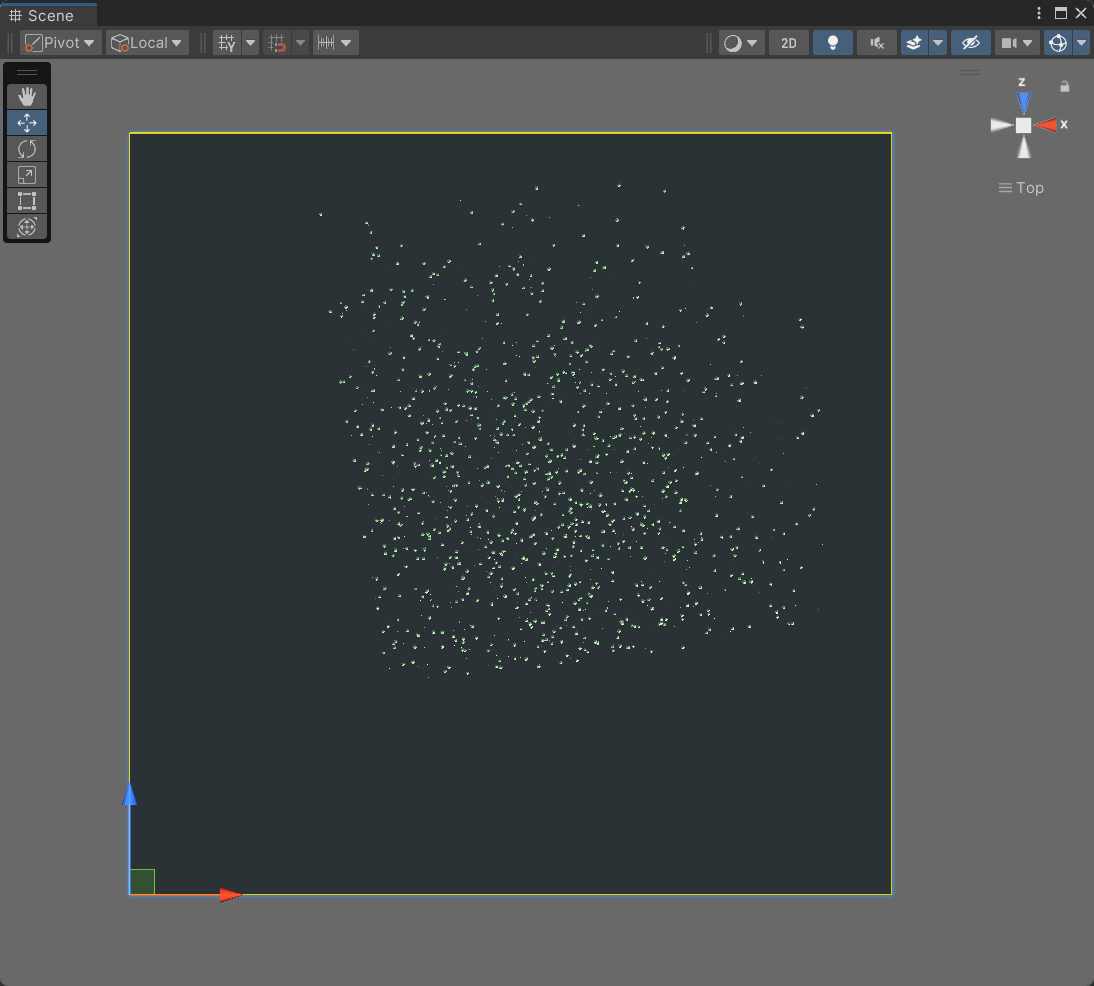Click the gizmo center cube
This screenshot has height=986, width=1094.
tap(1024, 125)
